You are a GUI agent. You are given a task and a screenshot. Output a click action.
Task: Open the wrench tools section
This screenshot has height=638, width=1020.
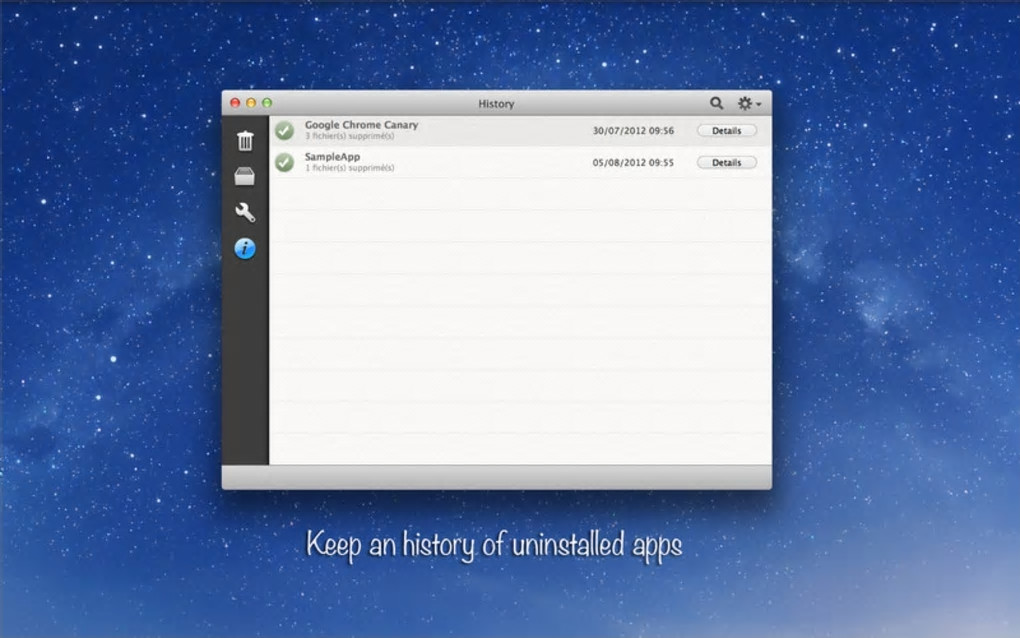click(x=245, y=212)
